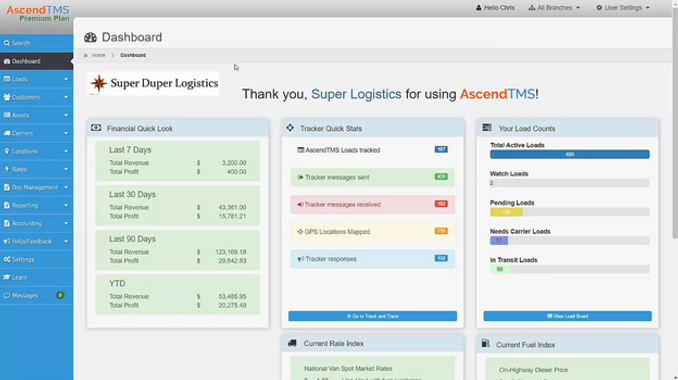Image resolution: width=678 pixels, height=380 pixels.
Task: Click the Dashboard gauge icon in sidebar
Action: coord(7,61)
